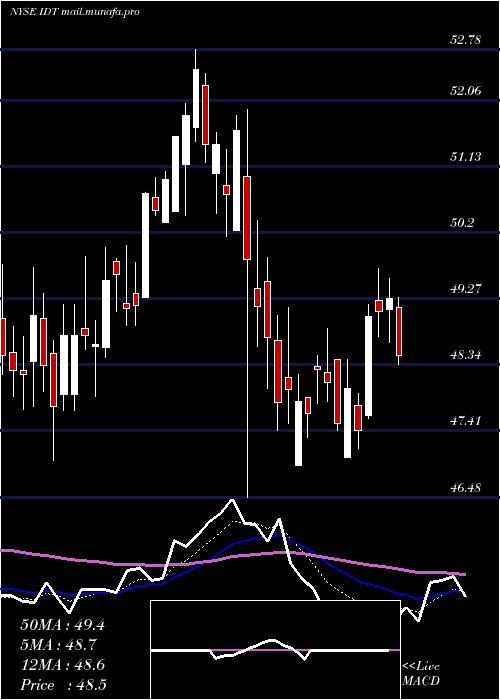Click the 46.48 price level label
The image size is (500, 700).
point(465,487)
